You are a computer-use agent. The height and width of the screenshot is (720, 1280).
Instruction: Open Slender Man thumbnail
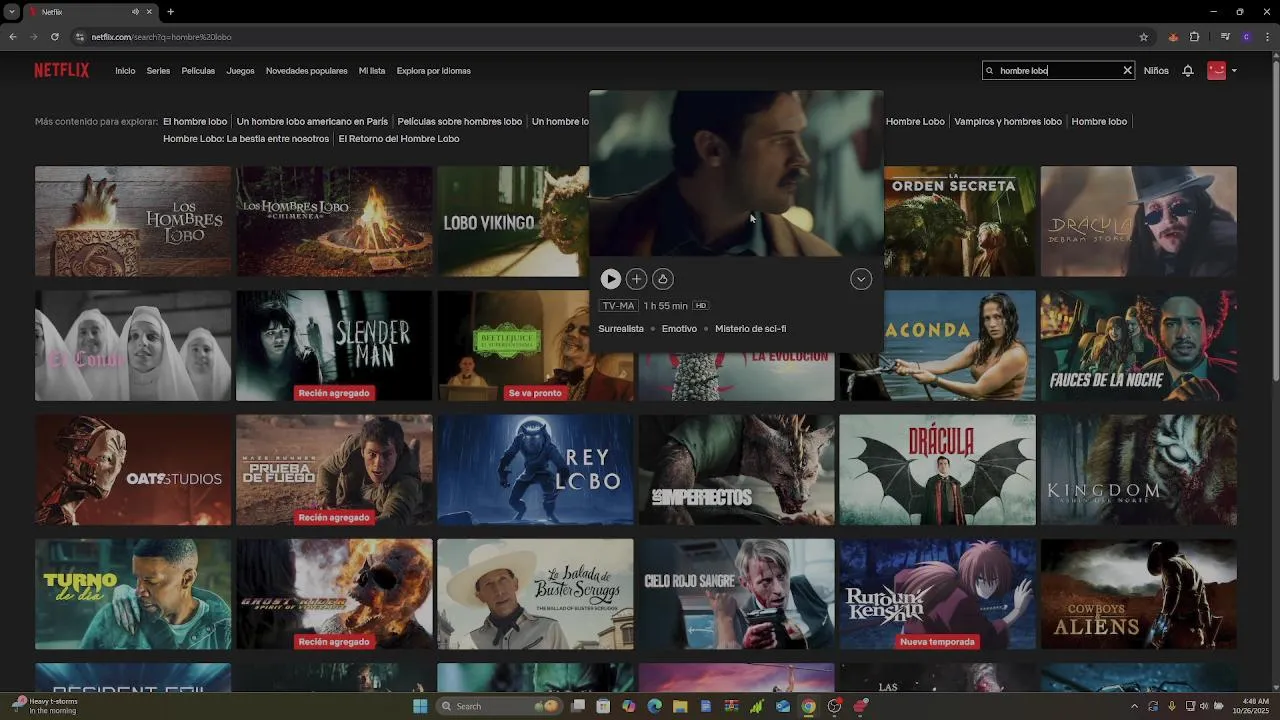click(334, 345)
